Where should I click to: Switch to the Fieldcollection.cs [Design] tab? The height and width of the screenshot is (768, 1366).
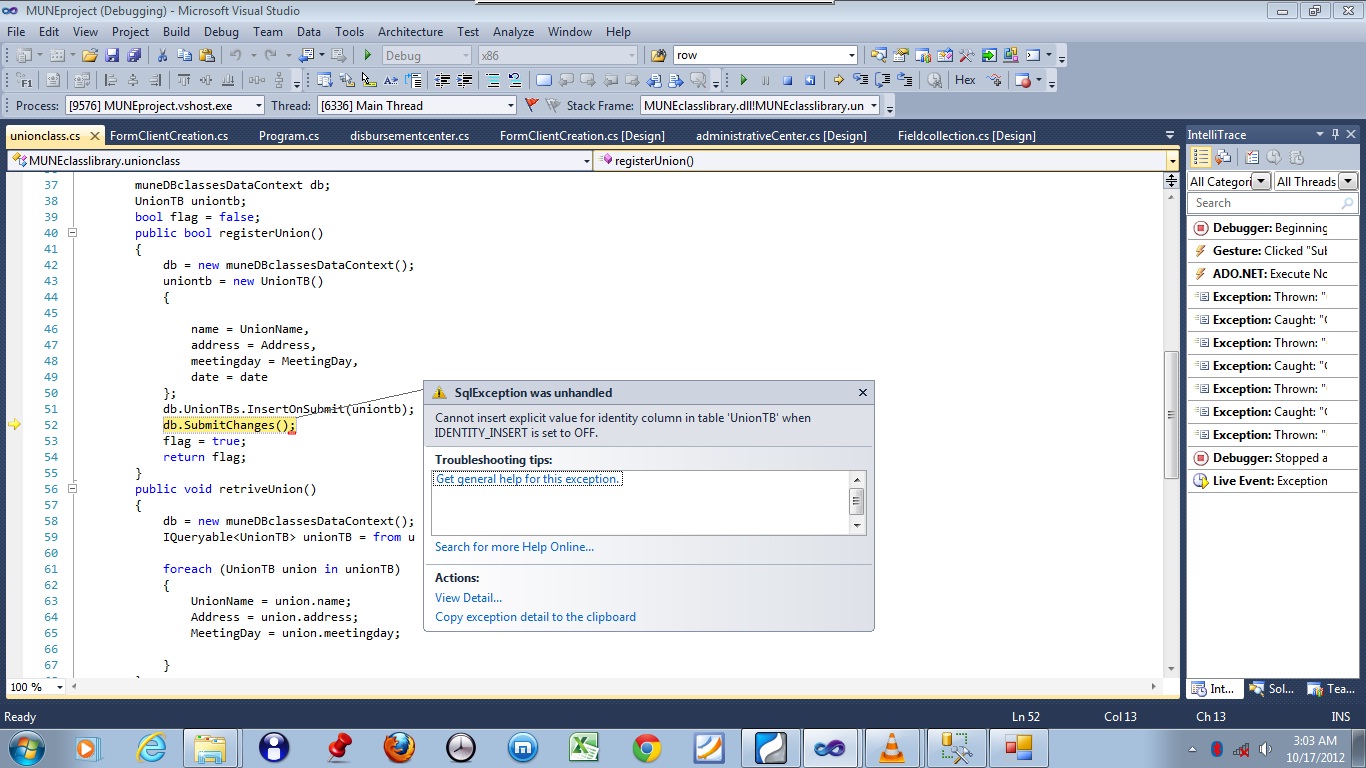tap(967, 136)
